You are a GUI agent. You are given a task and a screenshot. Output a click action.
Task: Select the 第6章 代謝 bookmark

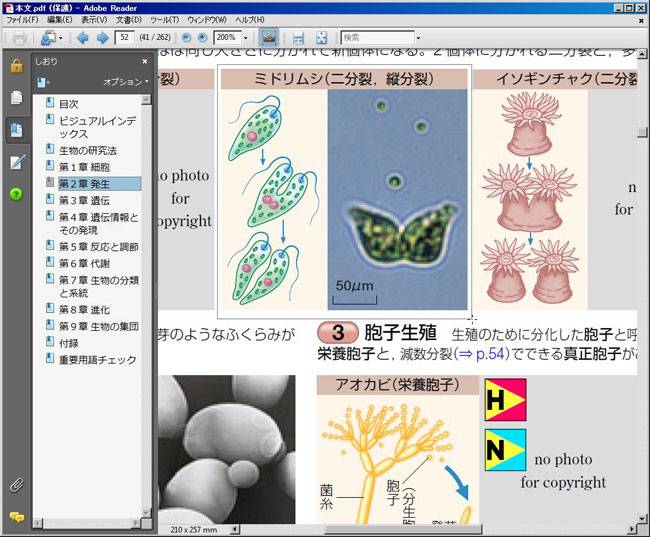[84, 263]
